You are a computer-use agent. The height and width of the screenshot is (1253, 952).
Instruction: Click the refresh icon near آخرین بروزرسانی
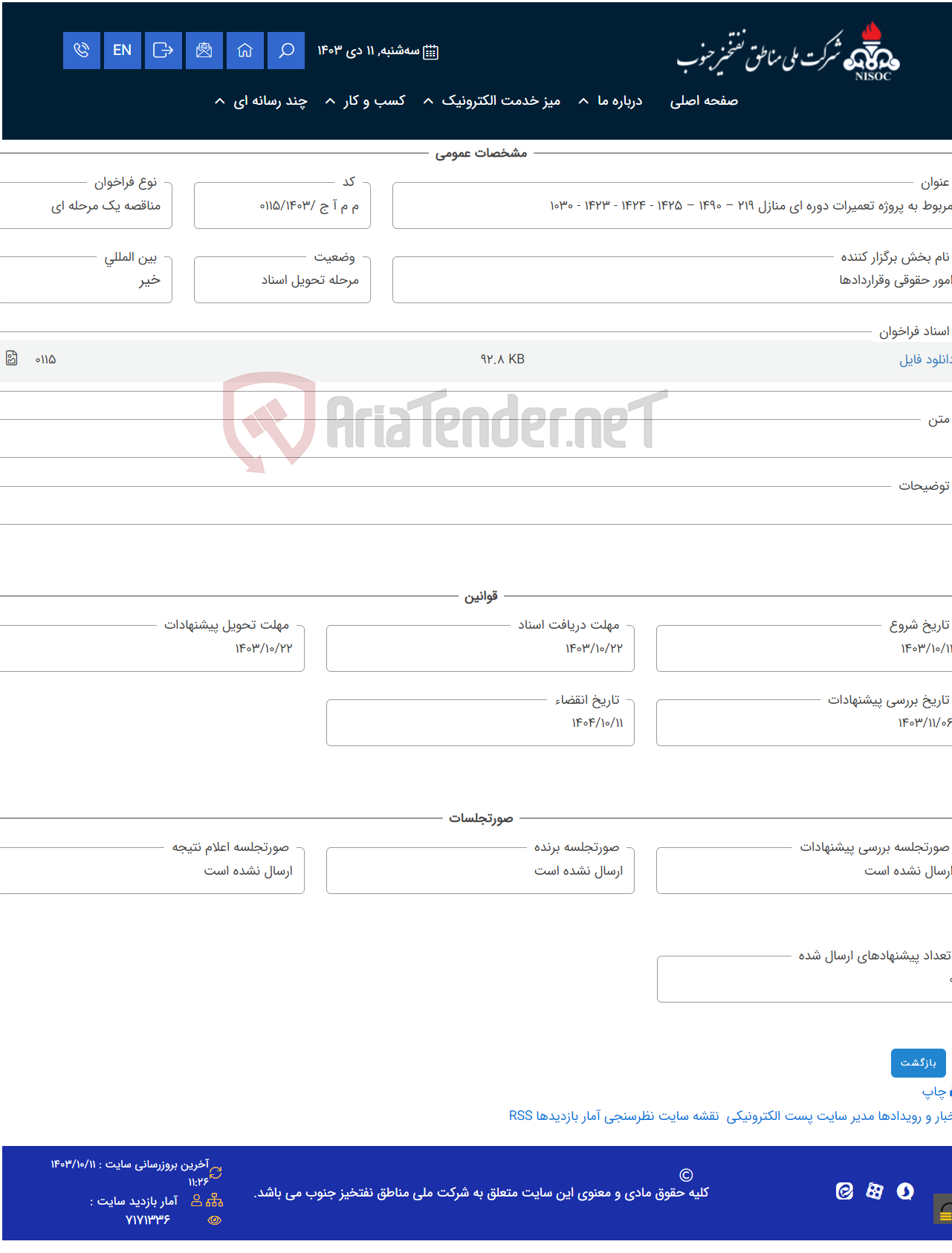(x=216, y=1173)
